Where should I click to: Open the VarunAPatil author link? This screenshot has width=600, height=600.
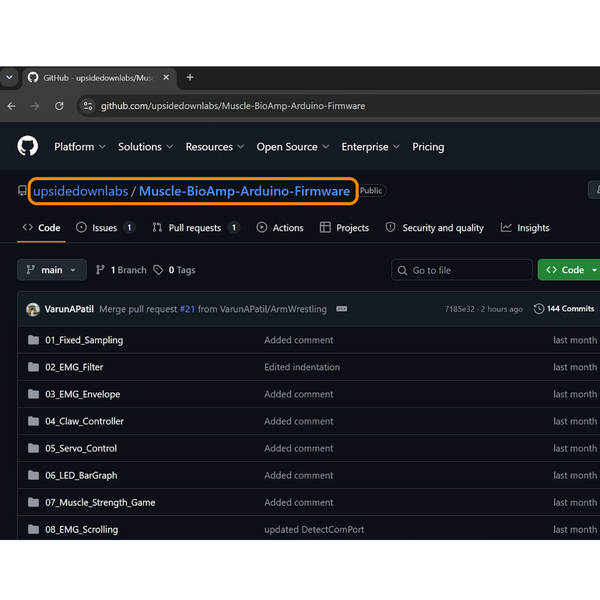(69, 309)
